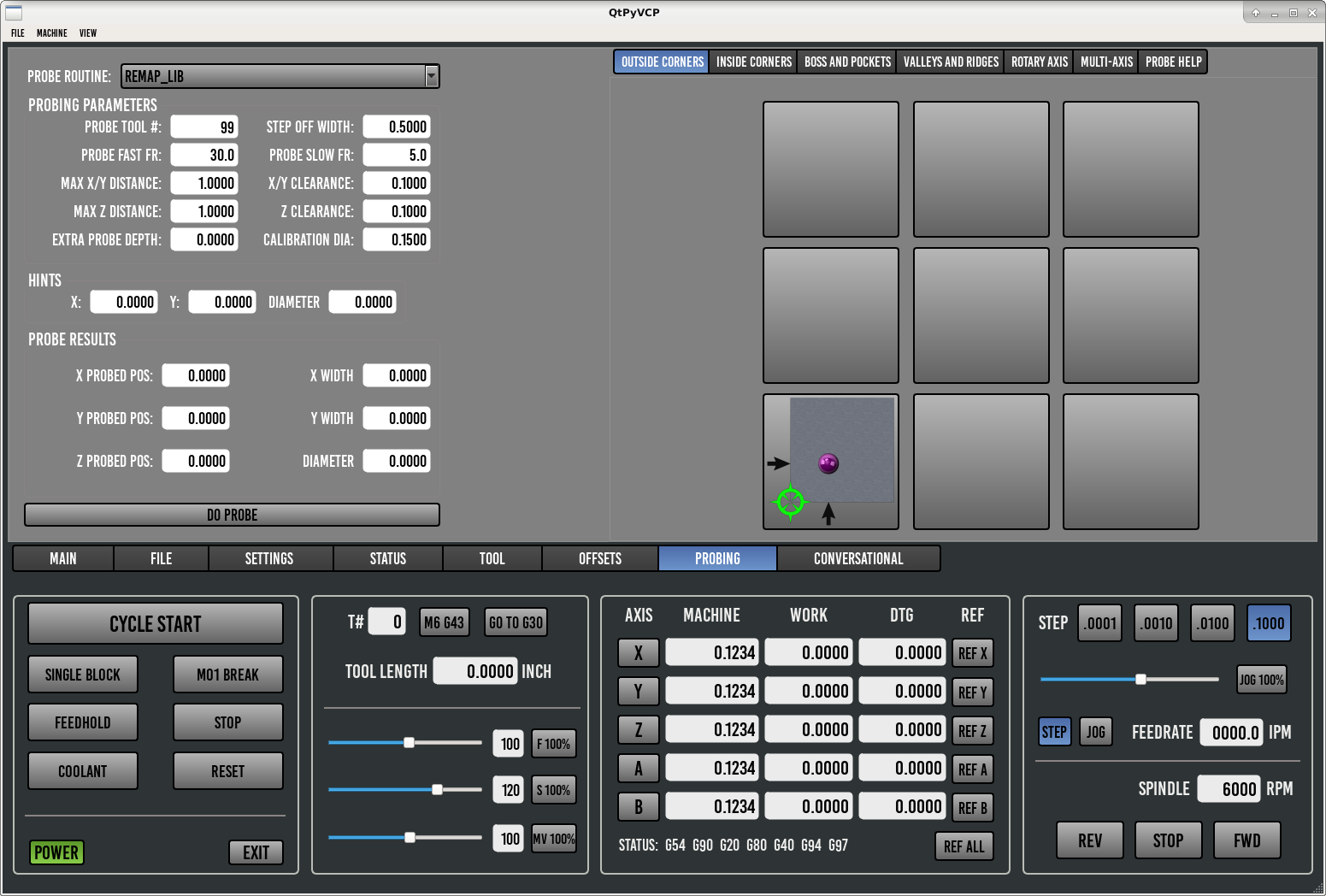Adjust the jog speed slider
Image resolution: width=1326 pixels, height=896 pixels.
pyautogui.click(x=1129, y=679)
